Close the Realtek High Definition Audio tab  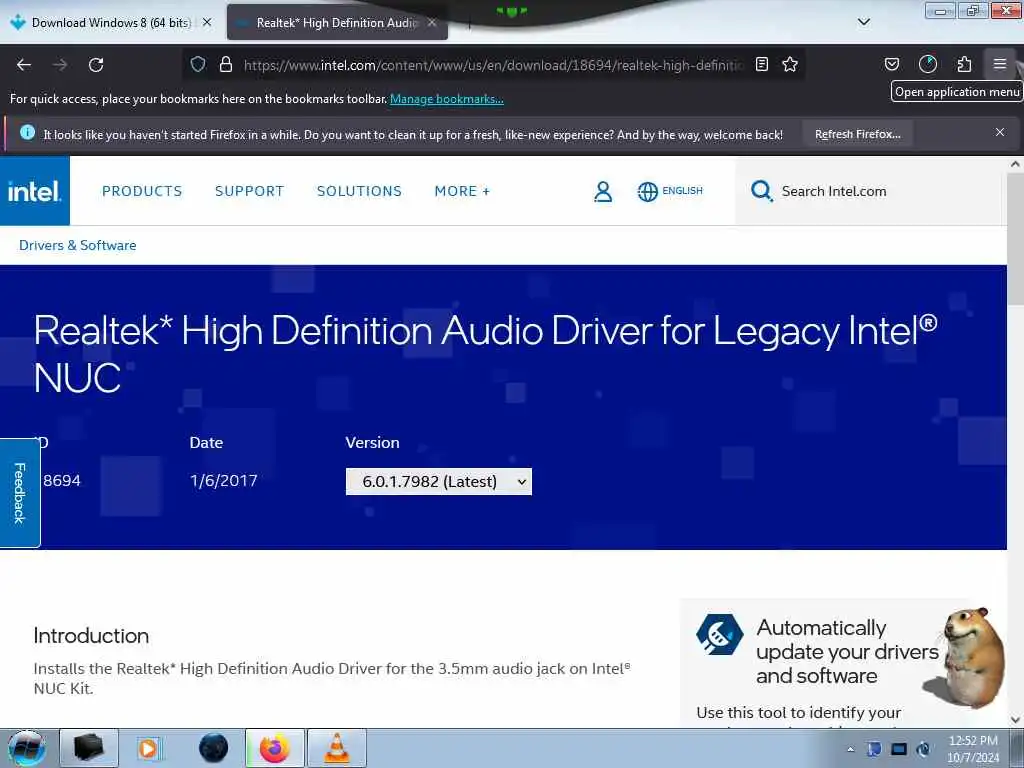coord(432,22)
